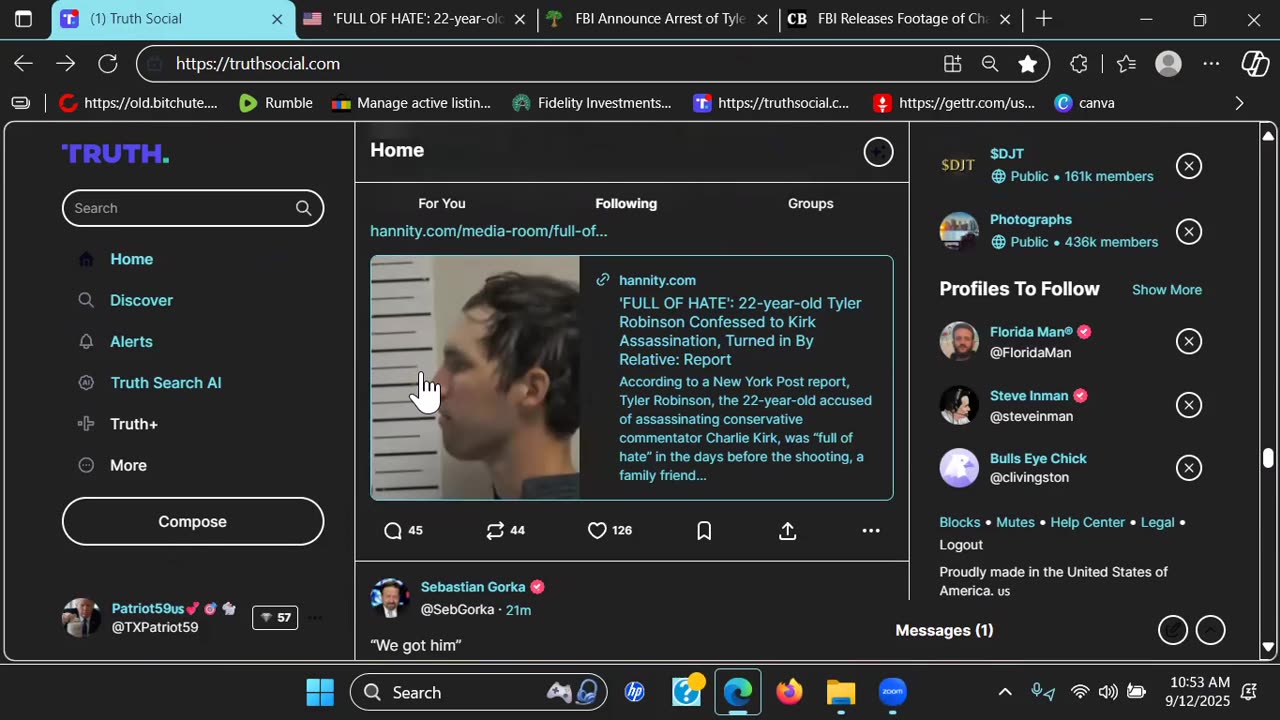
Task: Expand the More menu in sidebar
Action: pyautogui.click(x=128, y=465)
